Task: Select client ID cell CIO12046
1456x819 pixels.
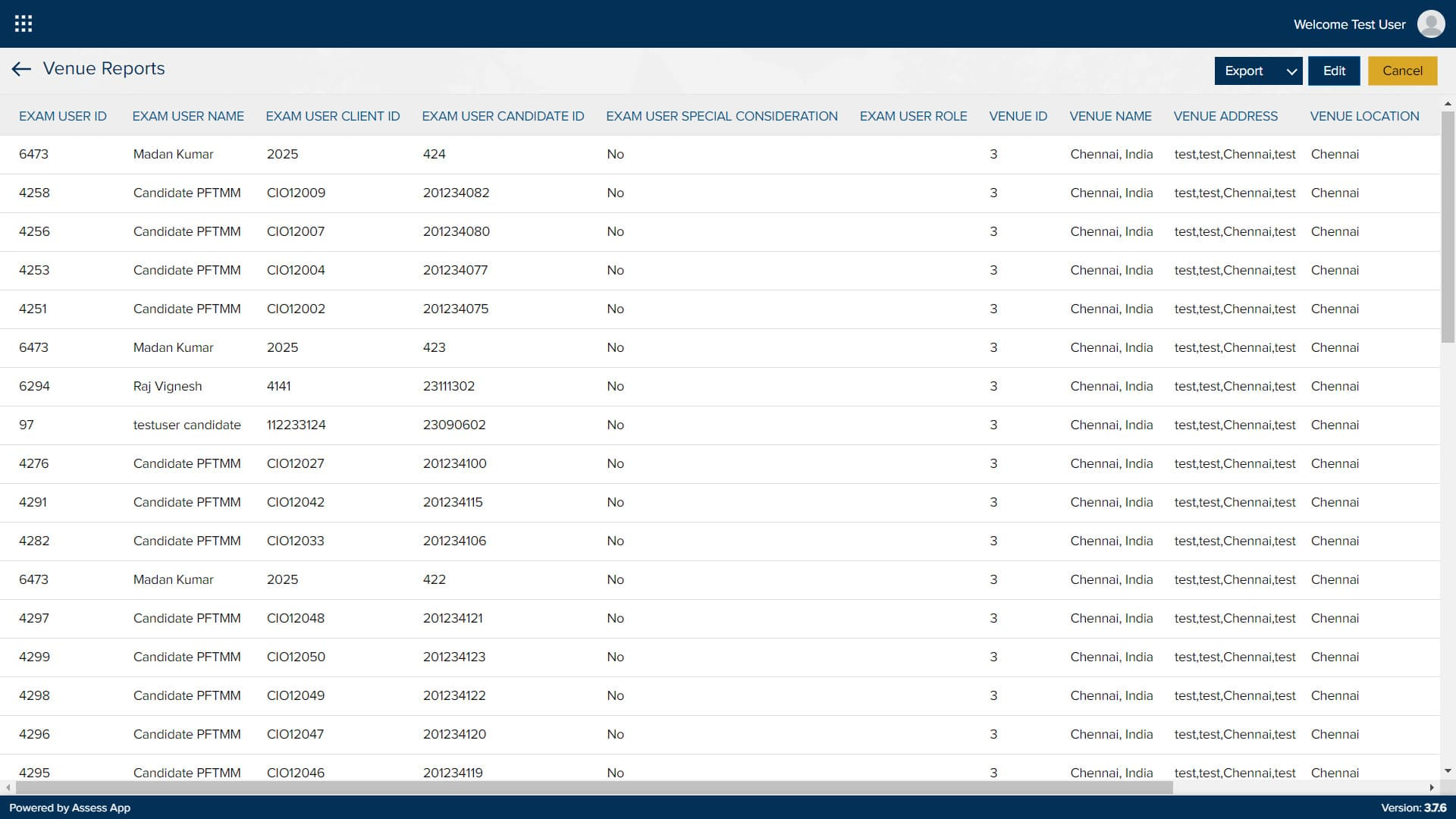Action: click(295, 773)
